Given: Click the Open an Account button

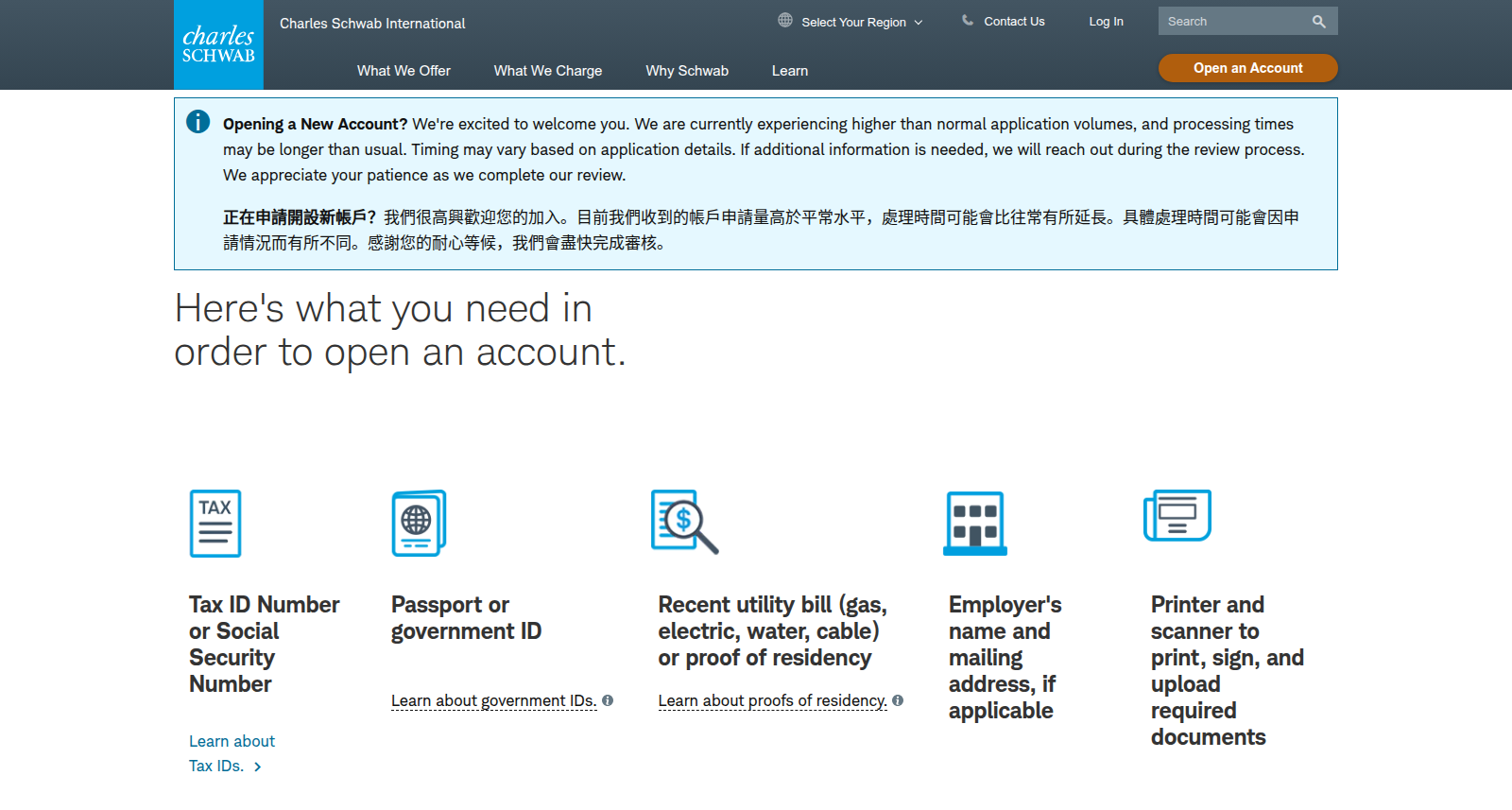Looking at the screenshot, I should point(1248,68).
